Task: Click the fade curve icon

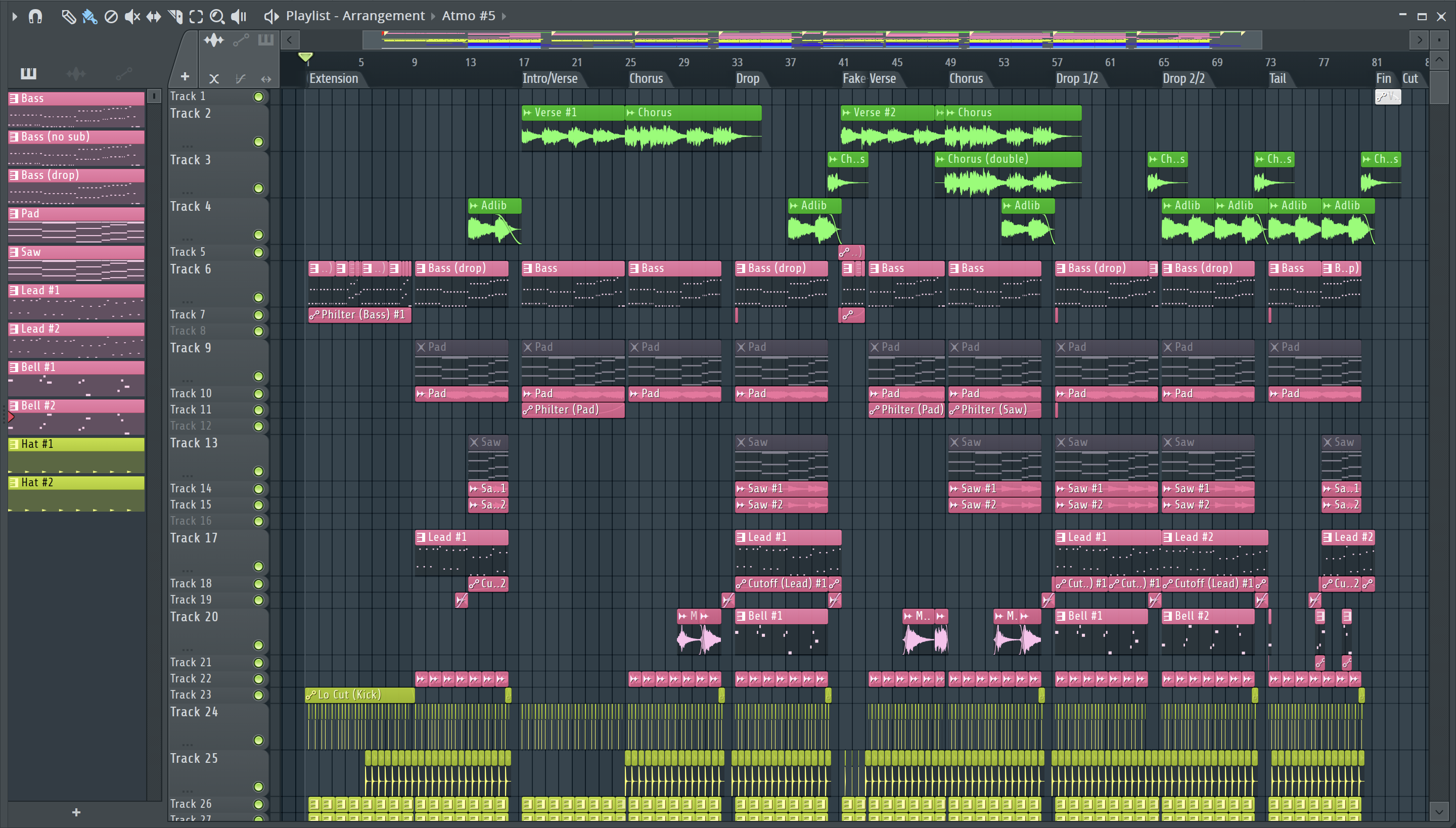Action: [x=241, y=78]
